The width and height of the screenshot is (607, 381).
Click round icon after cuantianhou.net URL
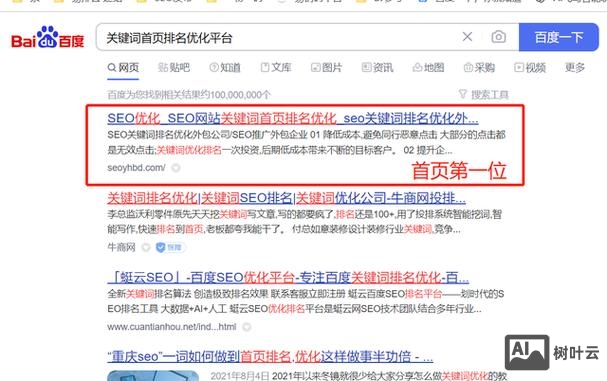tap(247, 327)
